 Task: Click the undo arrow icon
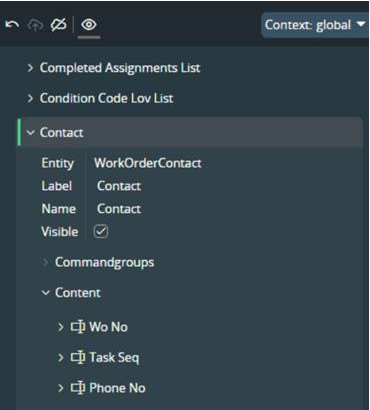[x=12, y=25]
